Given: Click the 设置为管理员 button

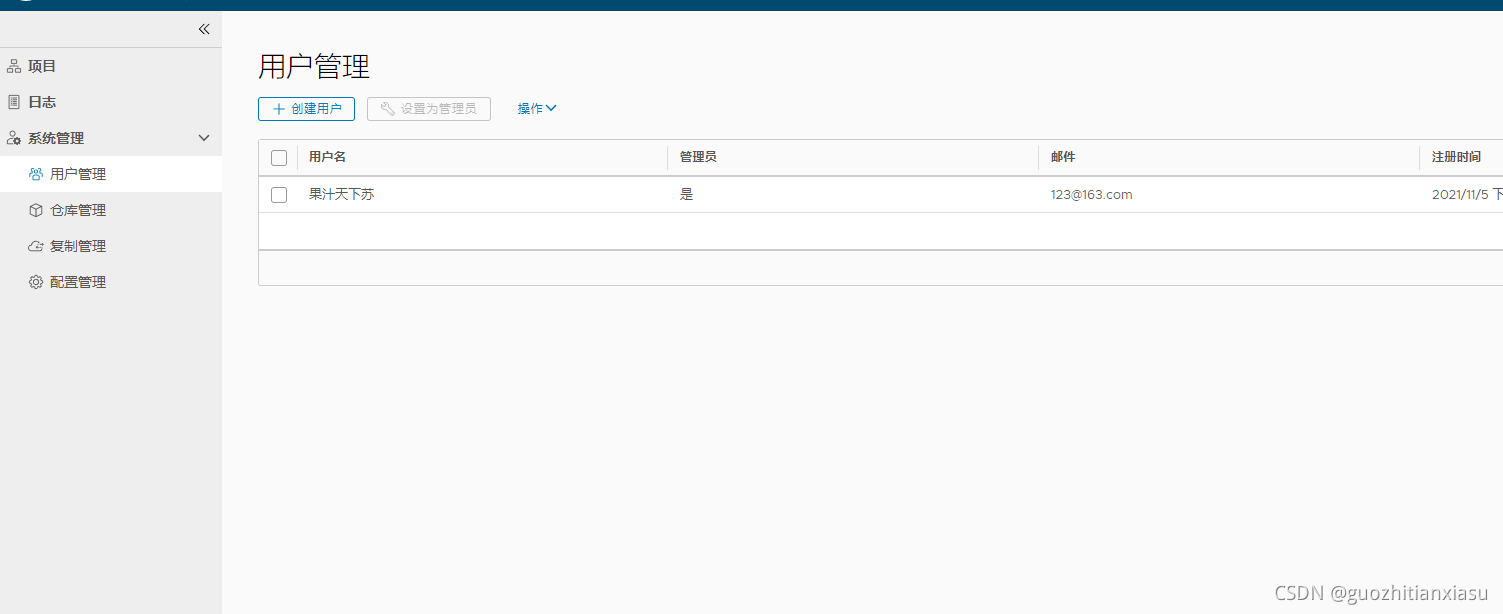Looking at the screenshot, I should pos(429,109).
